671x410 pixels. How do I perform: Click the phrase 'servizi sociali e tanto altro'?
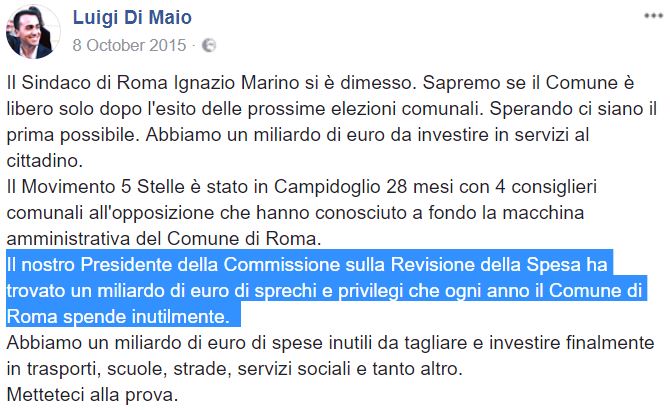(349, 368)
